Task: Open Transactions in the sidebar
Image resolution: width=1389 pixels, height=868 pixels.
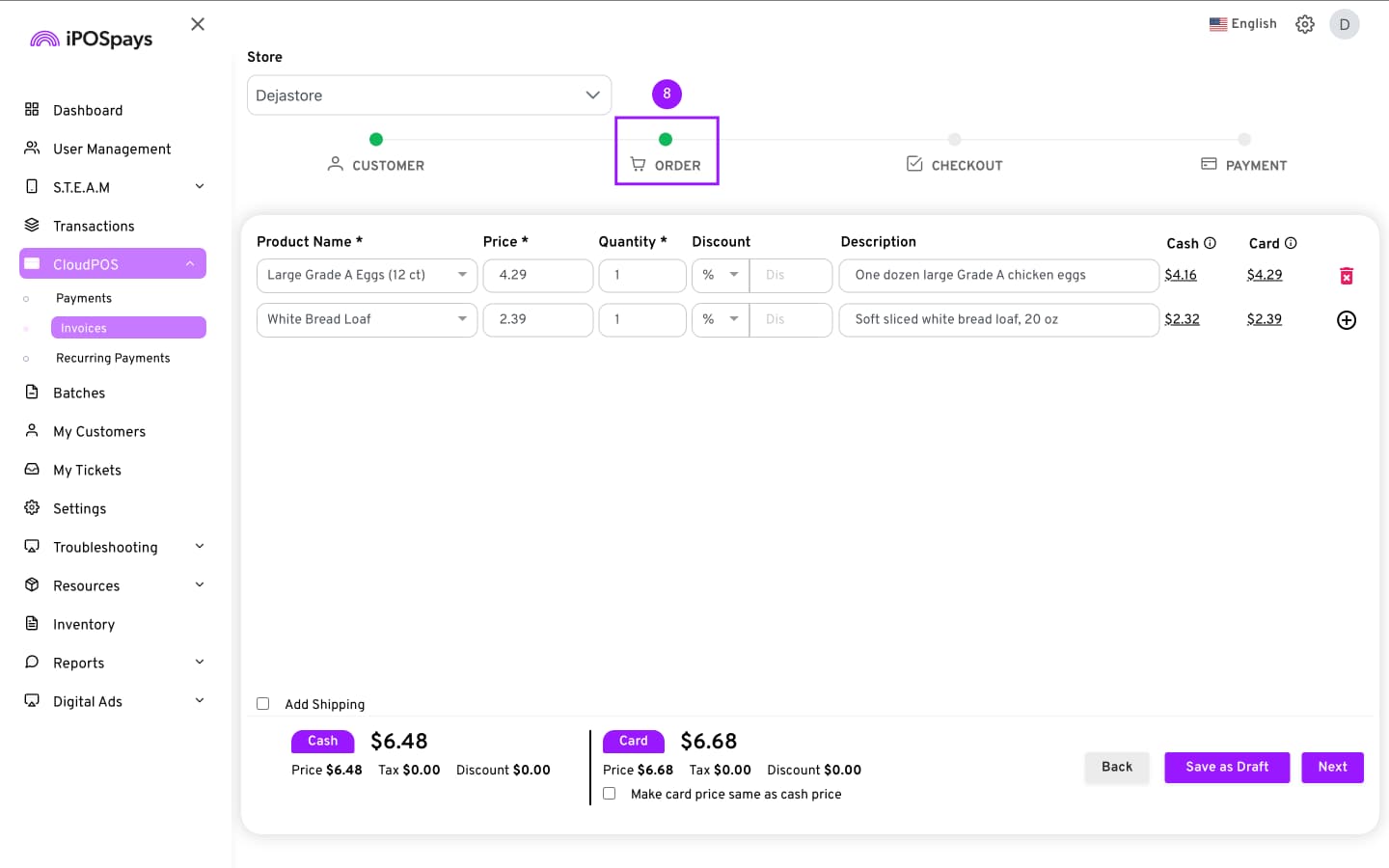Action: point(94,226)
